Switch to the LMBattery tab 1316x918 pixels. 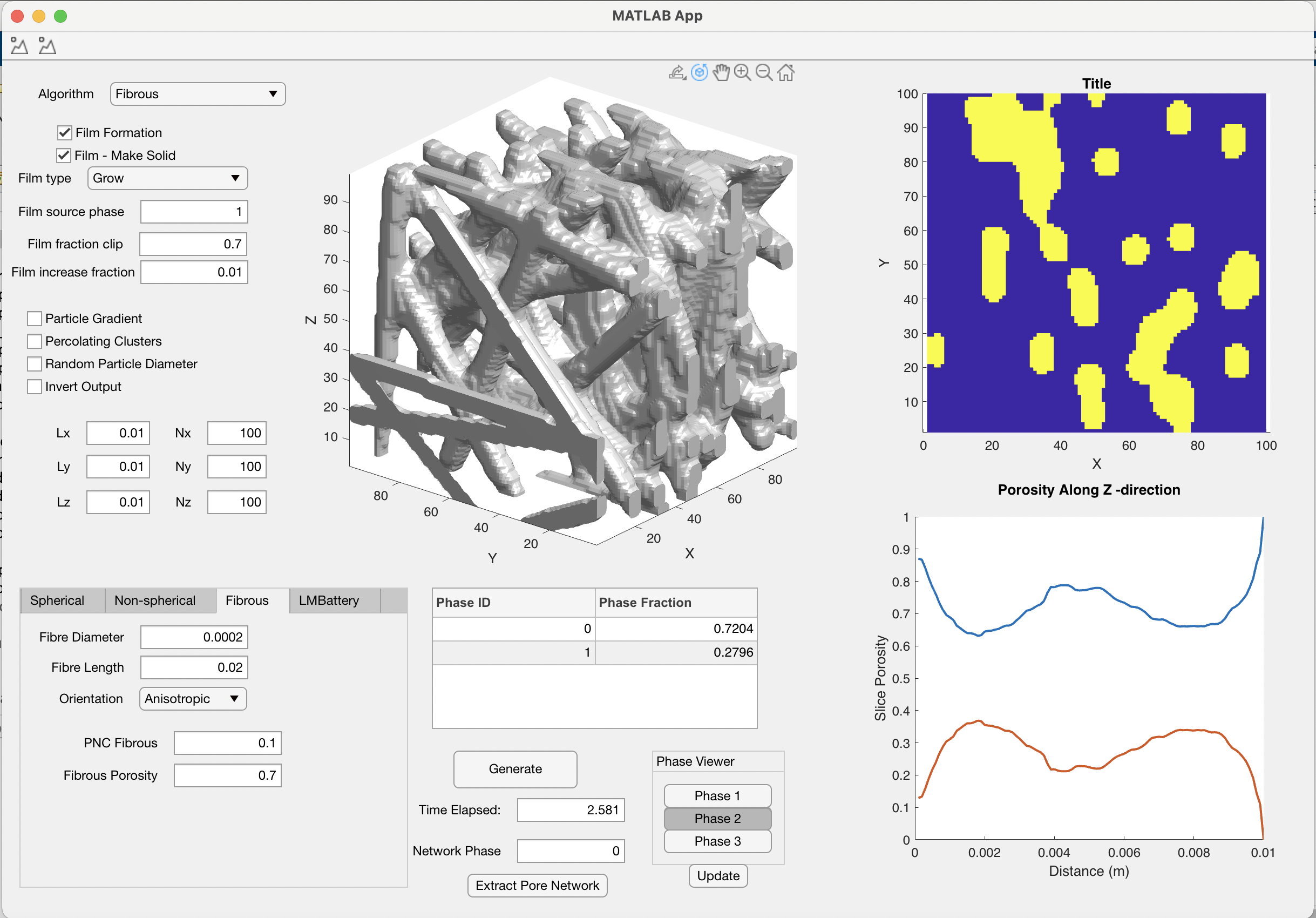tap(329, 600)
